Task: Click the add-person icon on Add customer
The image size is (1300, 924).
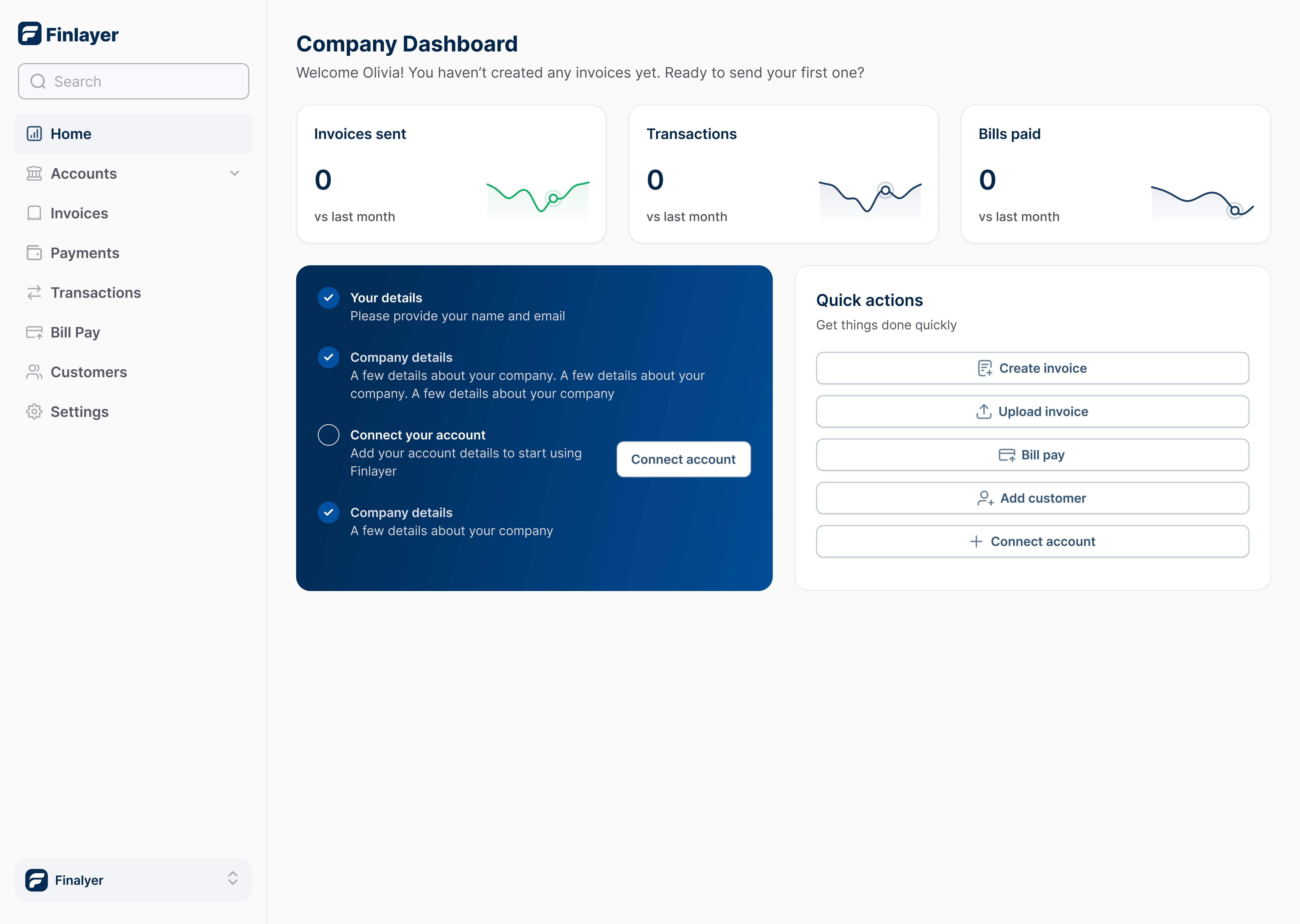Action: (x=985, y=498)
